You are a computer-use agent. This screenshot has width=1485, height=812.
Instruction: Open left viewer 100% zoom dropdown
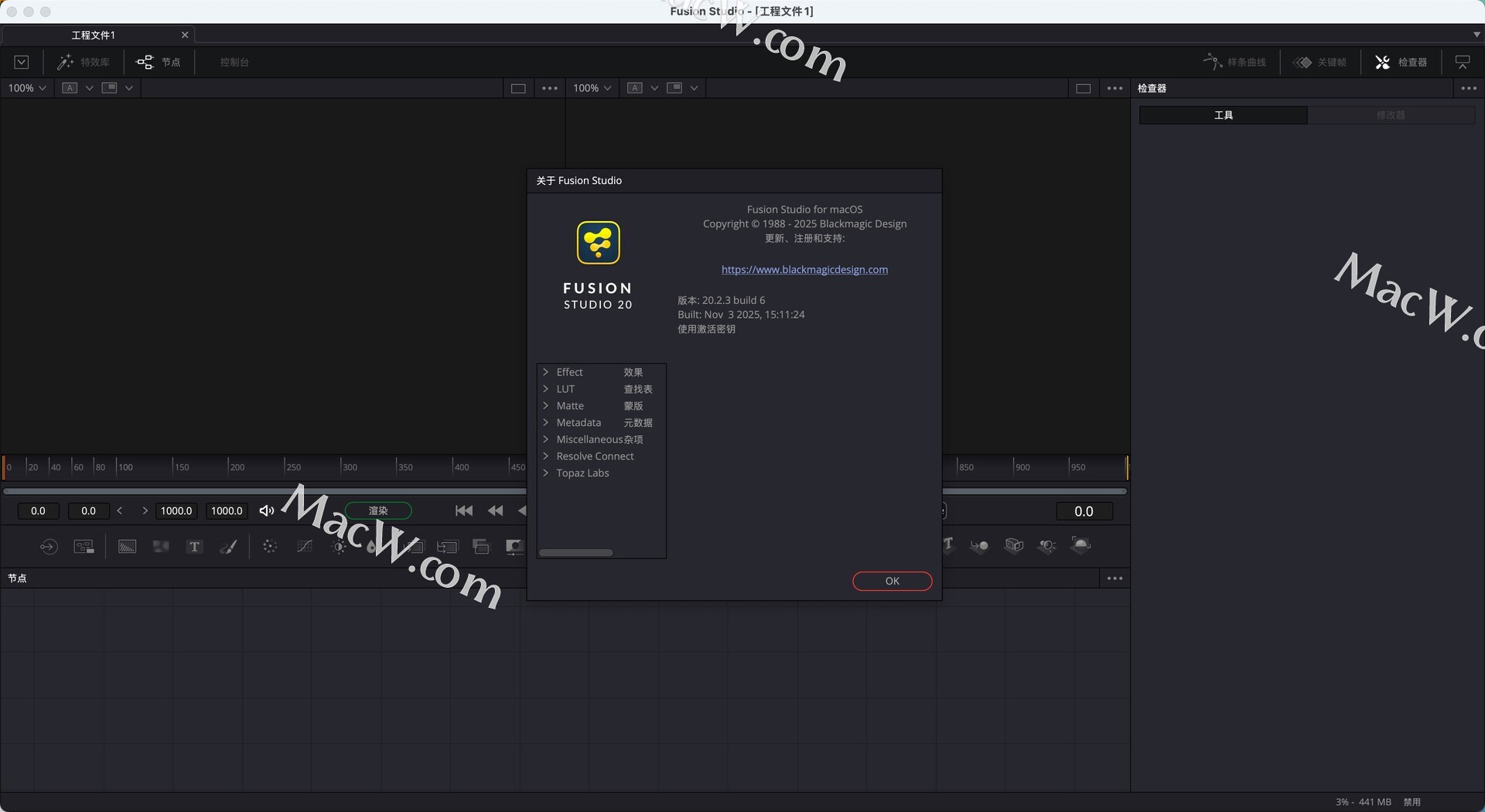point(27,88)
